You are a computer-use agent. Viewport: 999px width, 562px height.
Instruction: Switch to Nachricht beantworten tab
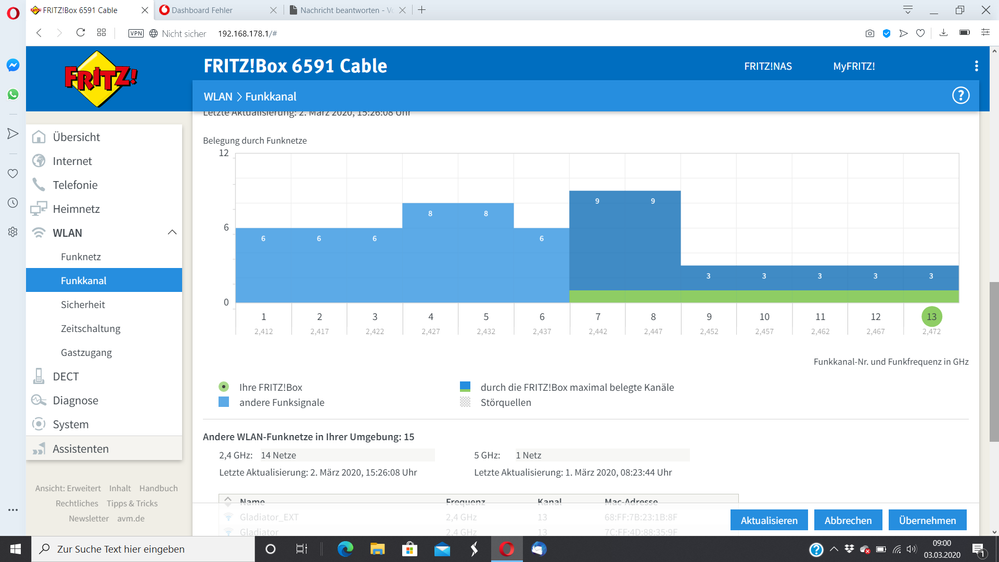pyautogui.click(x=347, y=10)
